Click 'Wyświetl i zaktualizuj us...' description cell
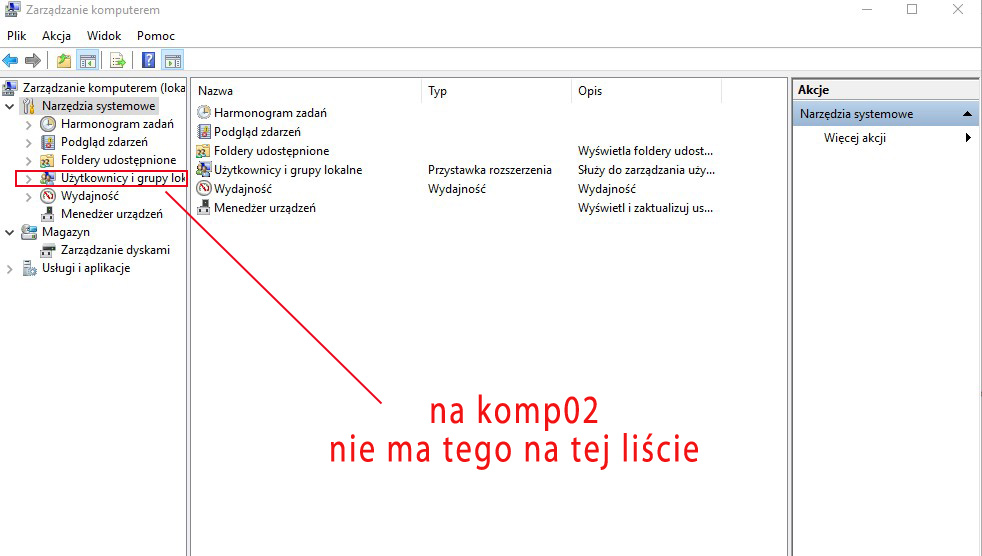This screenshot has width=982, height=556. (x=645, y=208)
